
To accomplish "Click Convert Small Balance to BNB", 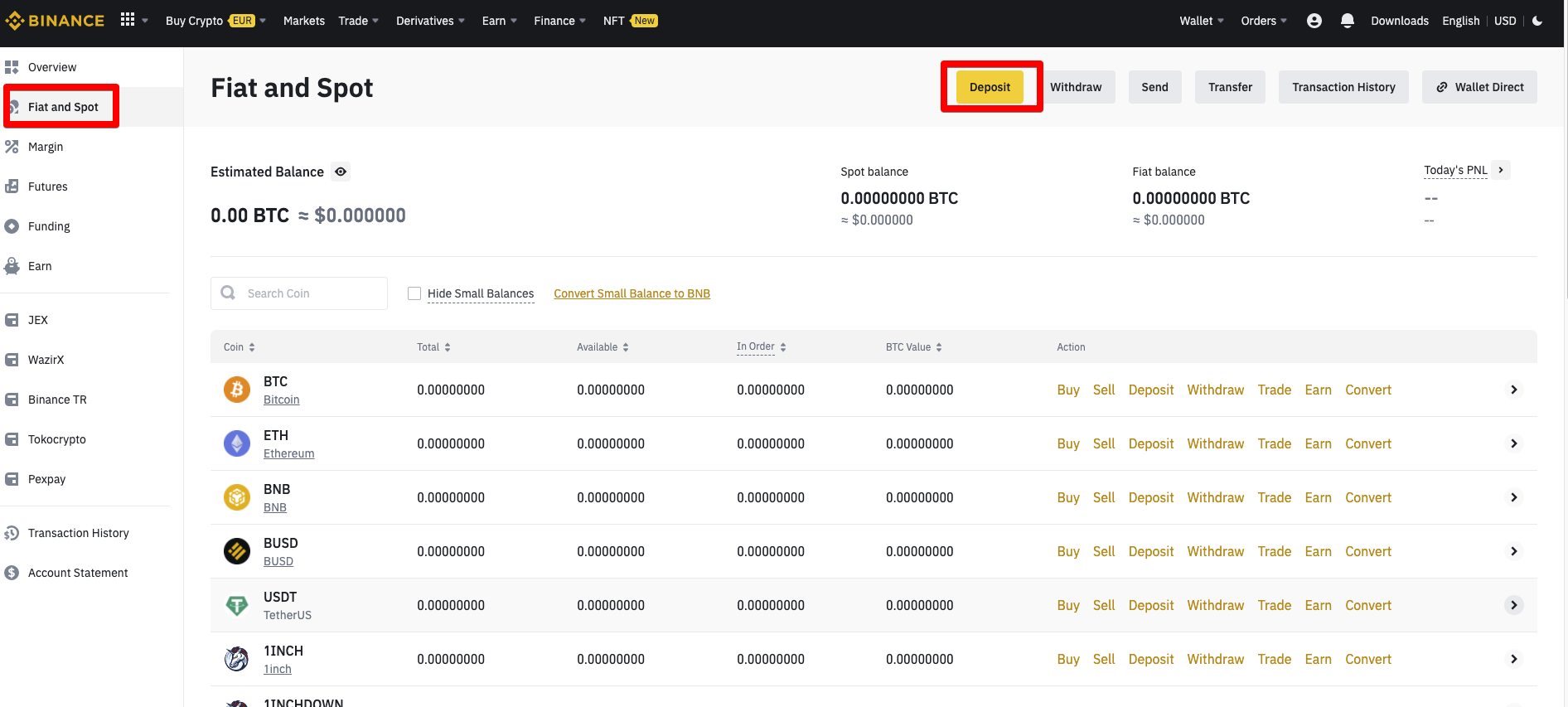I will (632, 293).
